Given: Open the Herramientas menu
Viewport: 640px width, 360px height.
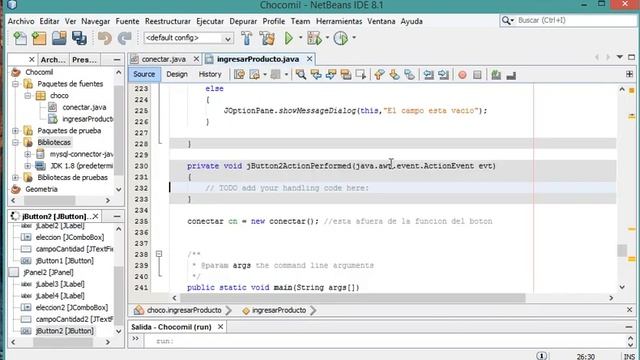Looking at the screenshot, I should point(339,21).
